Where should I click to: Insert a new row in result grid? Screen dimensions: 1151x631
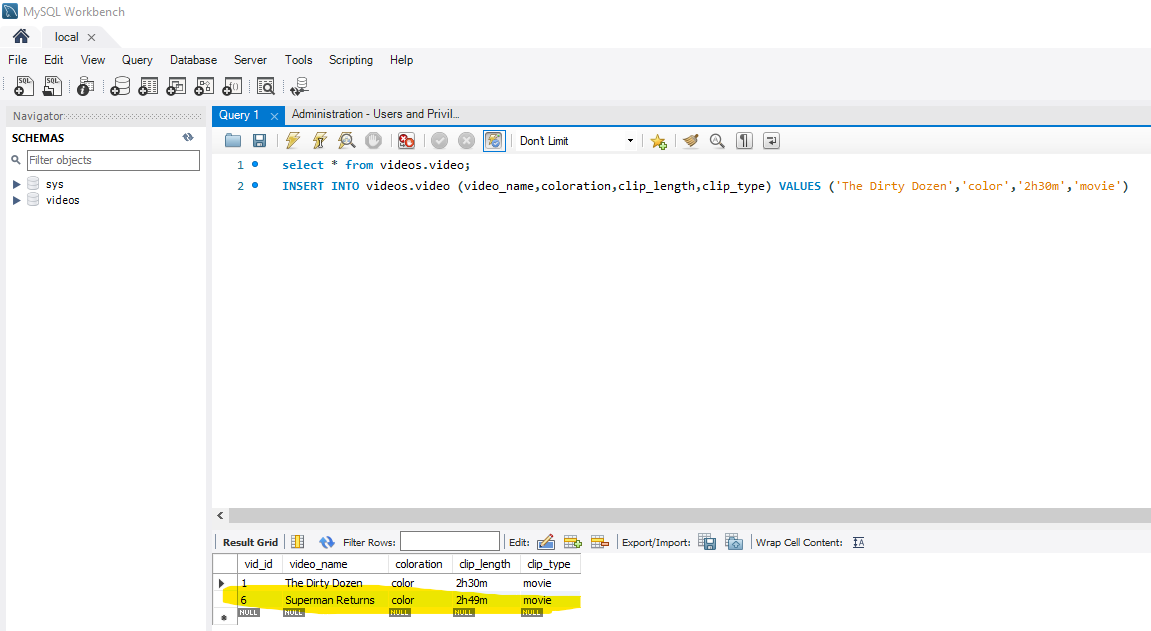573,542
